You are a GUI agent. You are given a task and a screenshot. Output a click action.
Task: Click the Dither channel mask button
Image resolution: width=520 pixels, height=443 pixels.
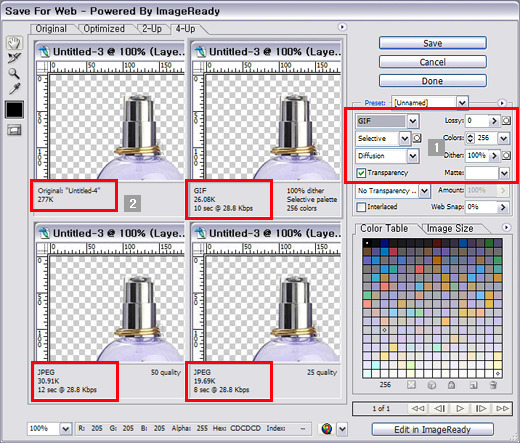[506, 155]
